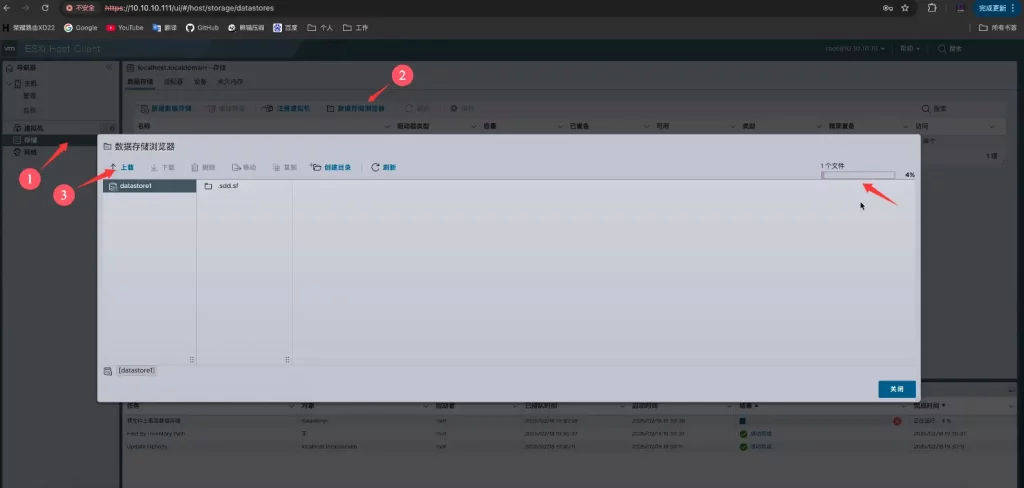Create a new directory with 创建目录
Image resolution: width=1024 pixels, height=488 pixels.
tap(331, 167)
